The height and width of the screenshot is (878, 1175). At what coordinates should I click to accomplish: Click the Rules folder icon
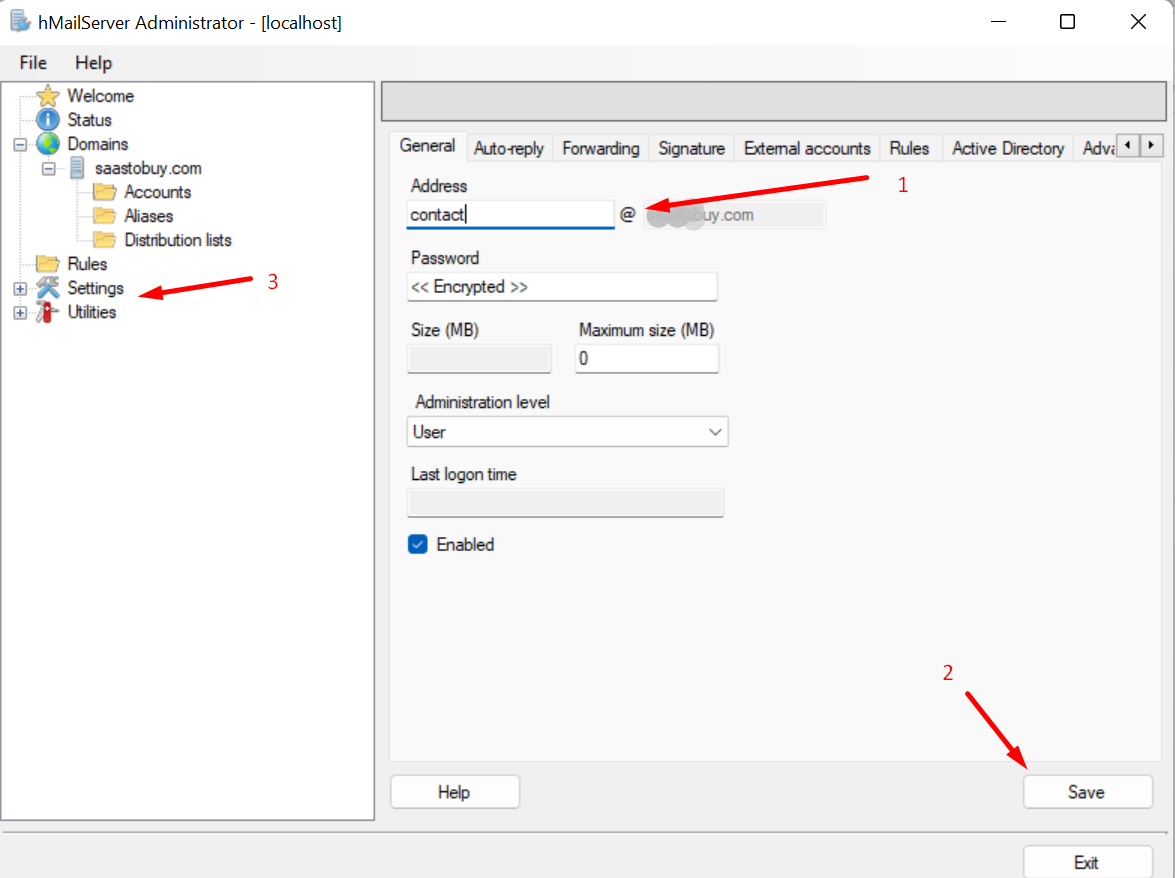click(x=49, y=263)
